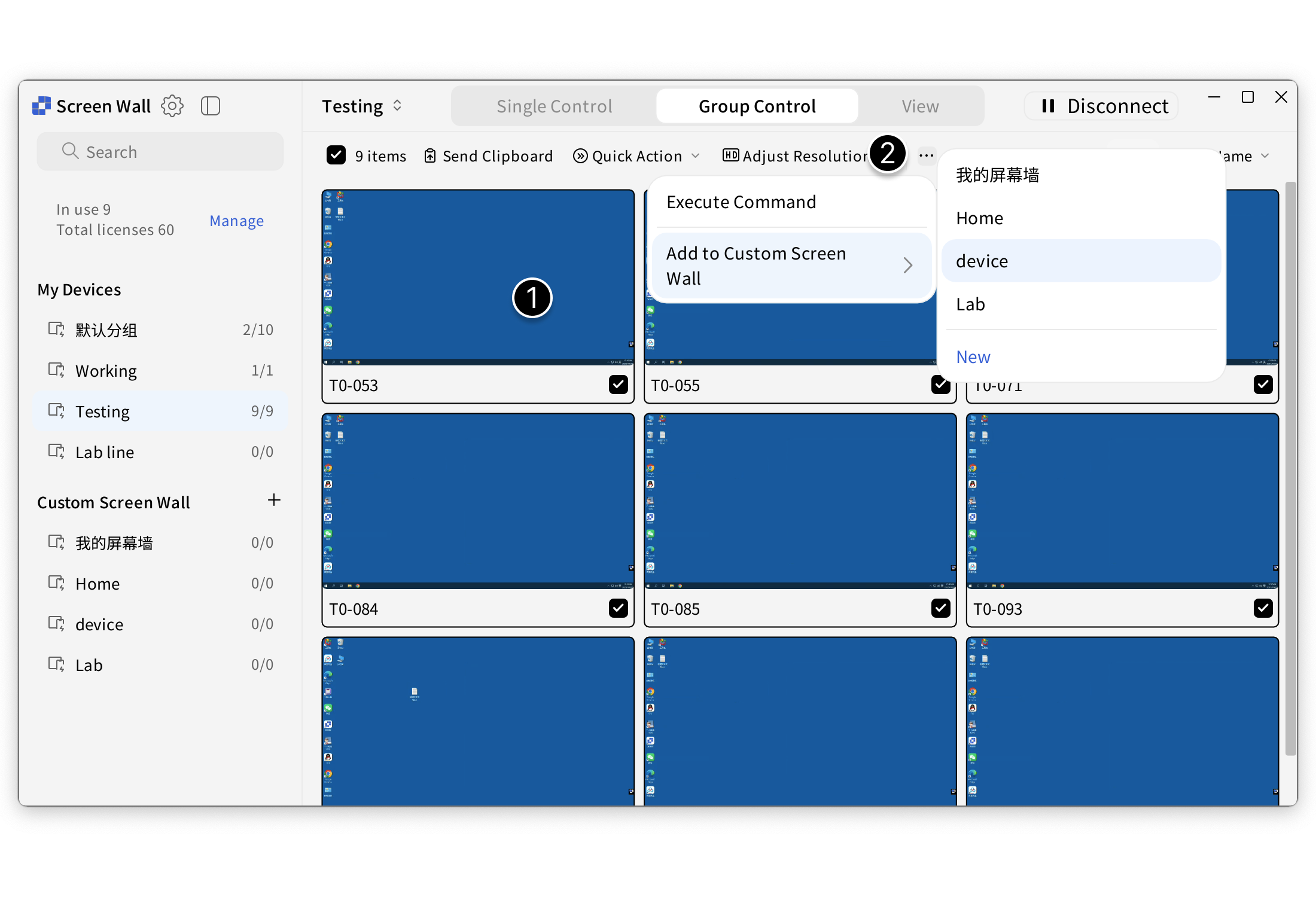This screenshot has height=897, width=1316.
Task: Open the T0-084 device thumbnail
Action: click(477, 499)
